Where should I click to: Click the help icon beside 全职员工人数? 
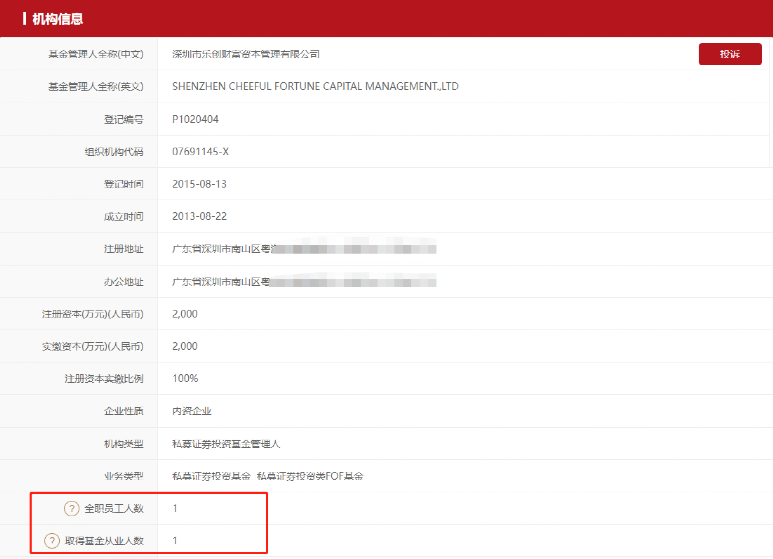click(x=71, y=508)
